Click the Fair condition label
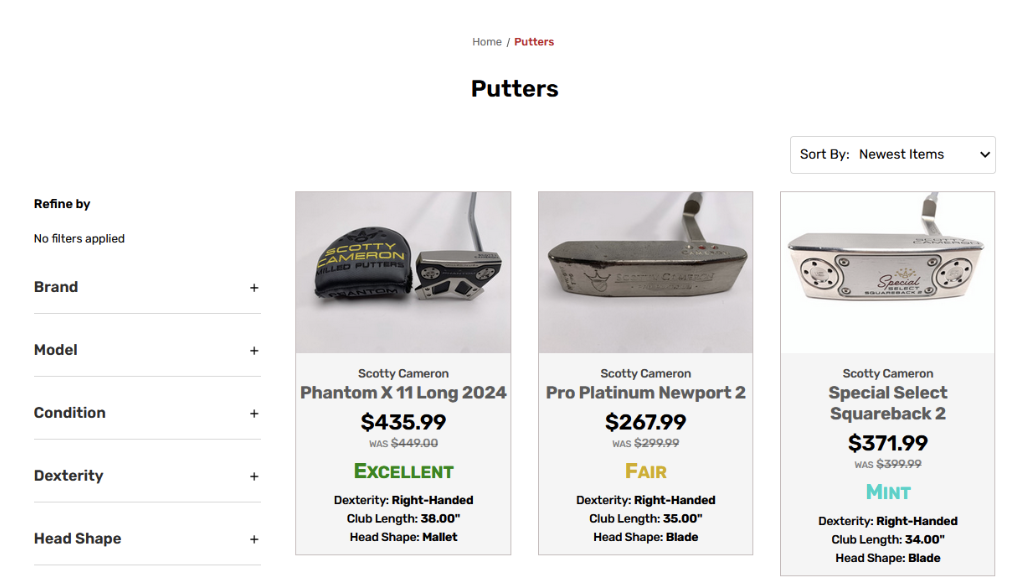 click(645, 469)
